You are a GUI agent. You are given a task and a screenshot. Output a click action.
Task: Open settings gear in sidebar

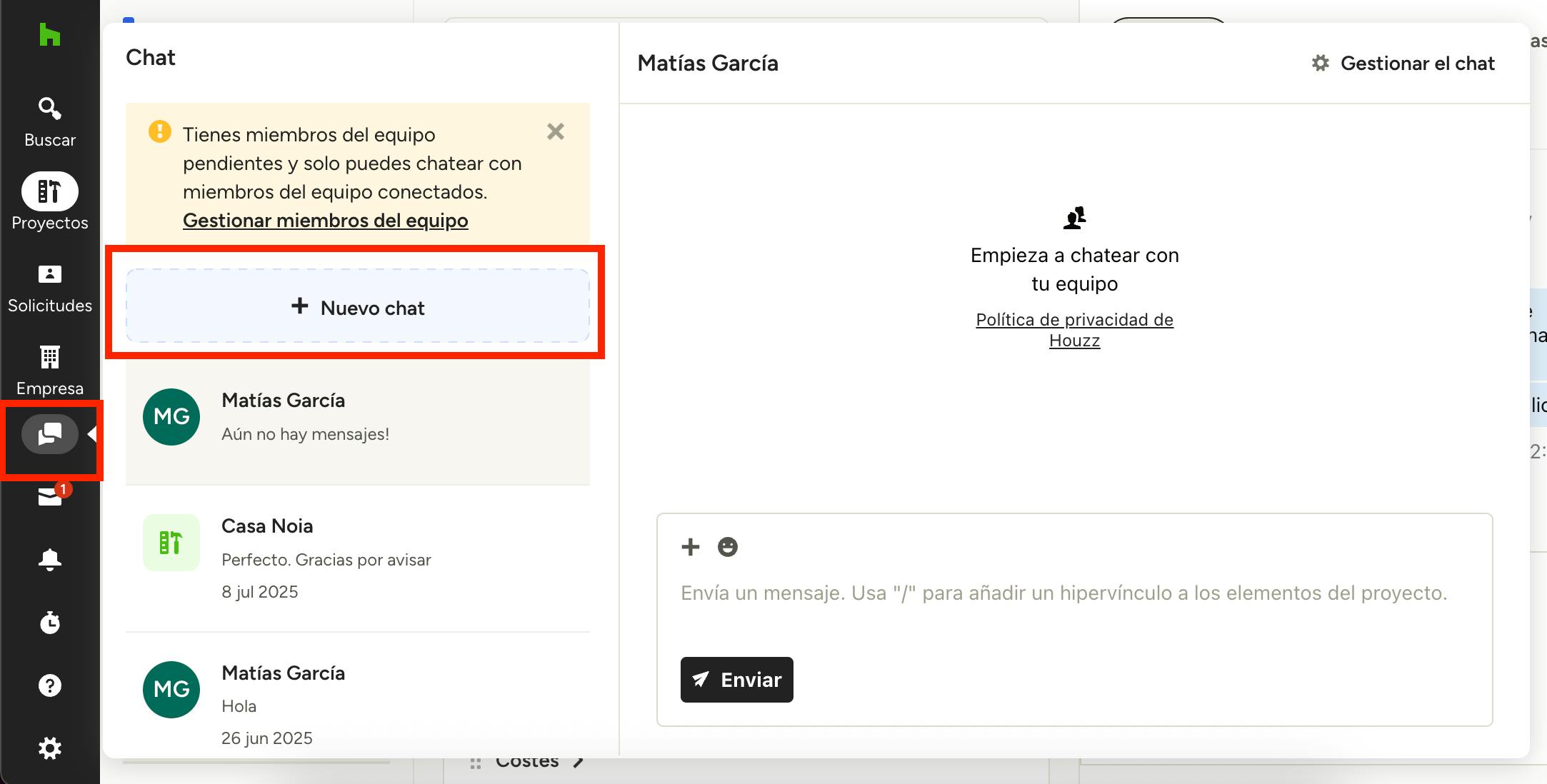pyautogui.click(x=50, y=748)
